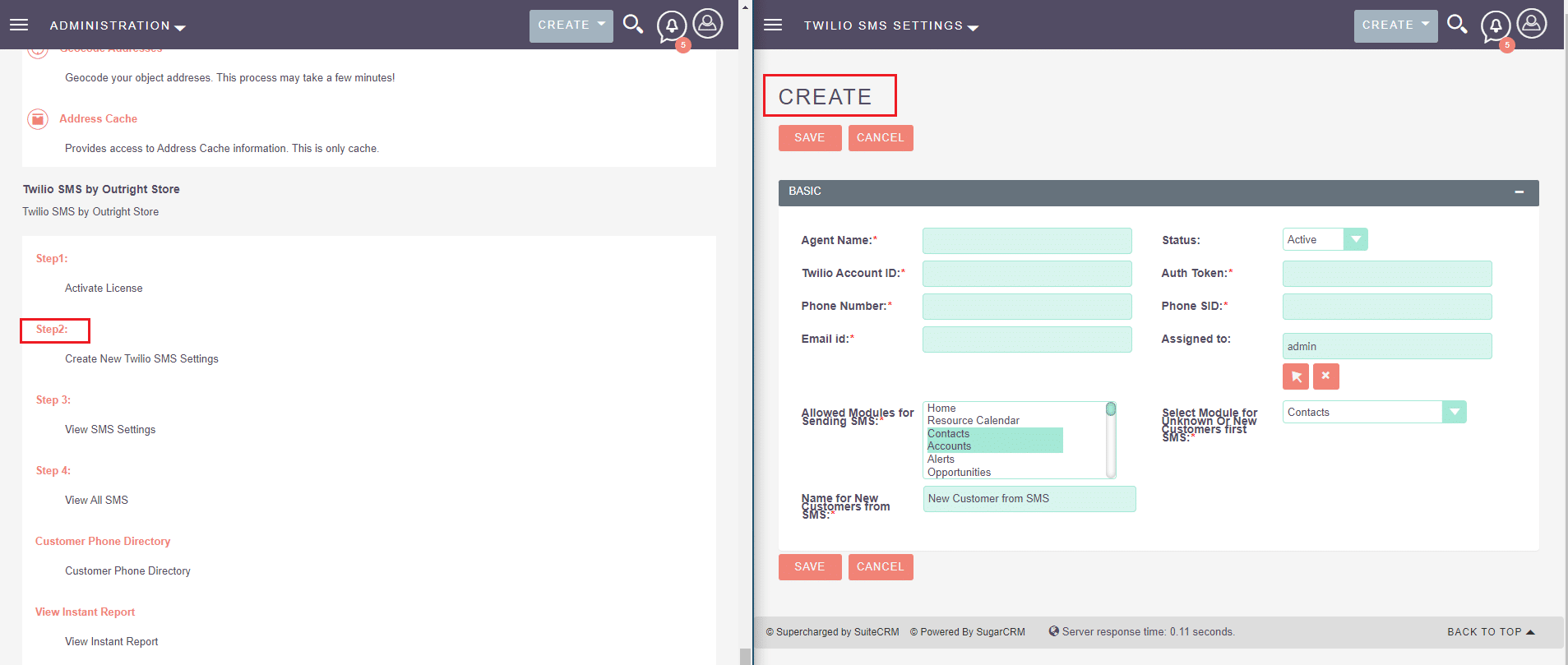Open ADMINISTRATION module dropdown
This screenshot has height=665, width=1568.
[118, 25]
